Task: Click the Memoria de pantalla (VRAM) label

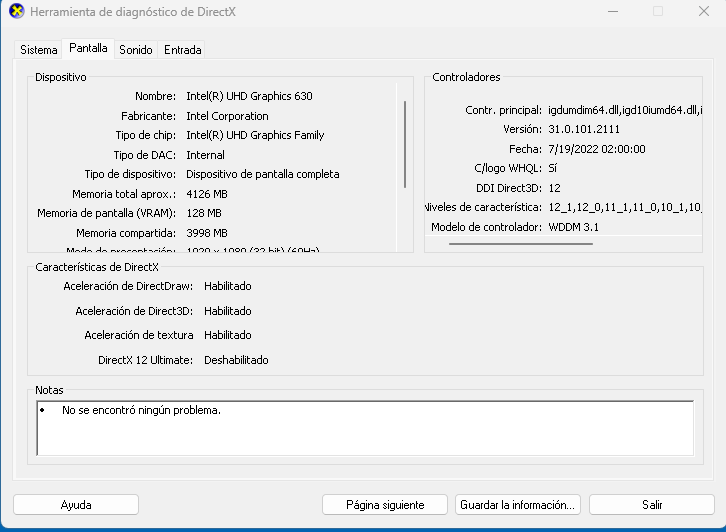Action: click(106, 213)
